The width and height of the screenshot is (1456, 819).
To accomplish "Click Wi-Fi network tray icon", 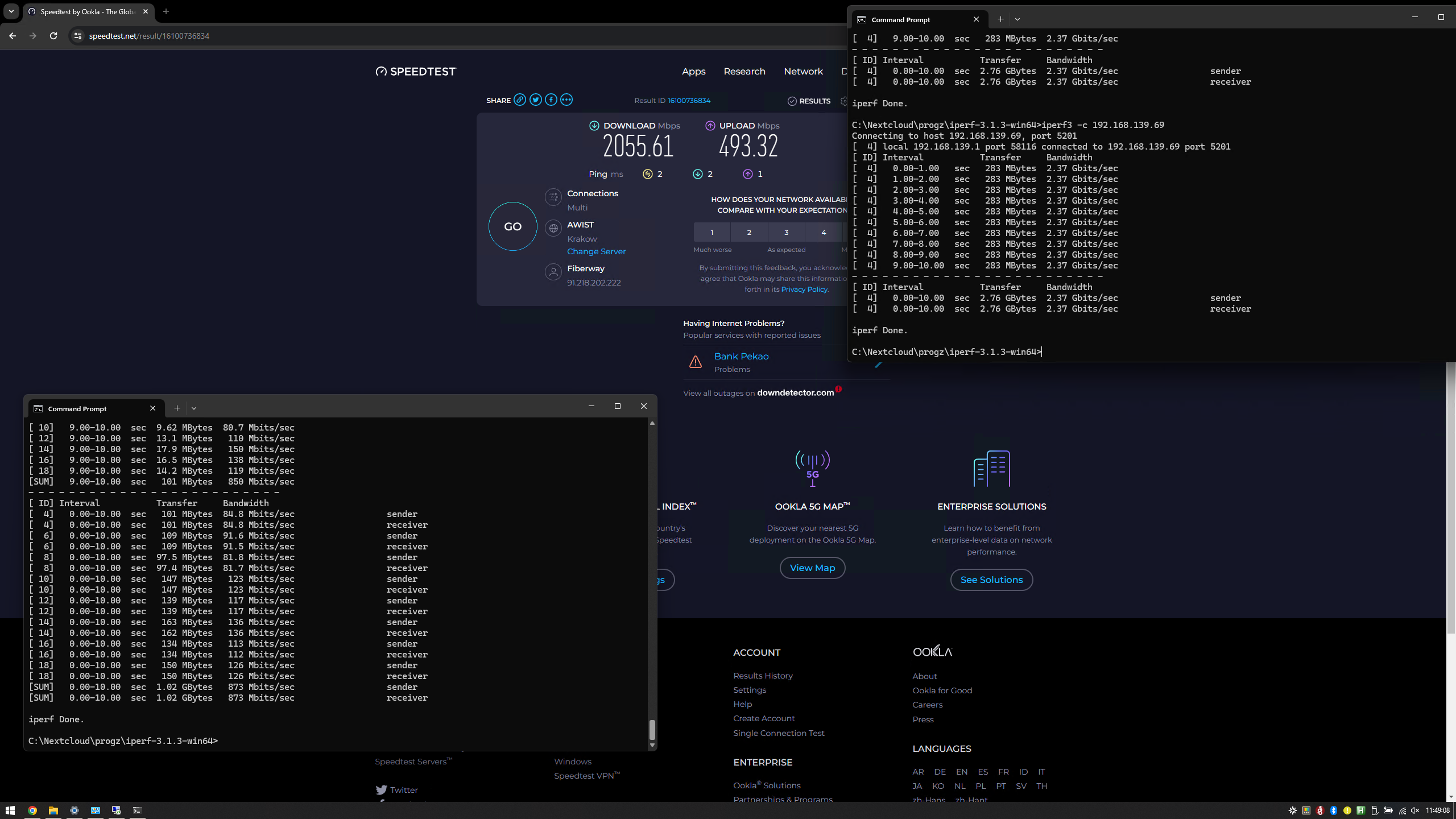I will click(x=1402, y=810).
